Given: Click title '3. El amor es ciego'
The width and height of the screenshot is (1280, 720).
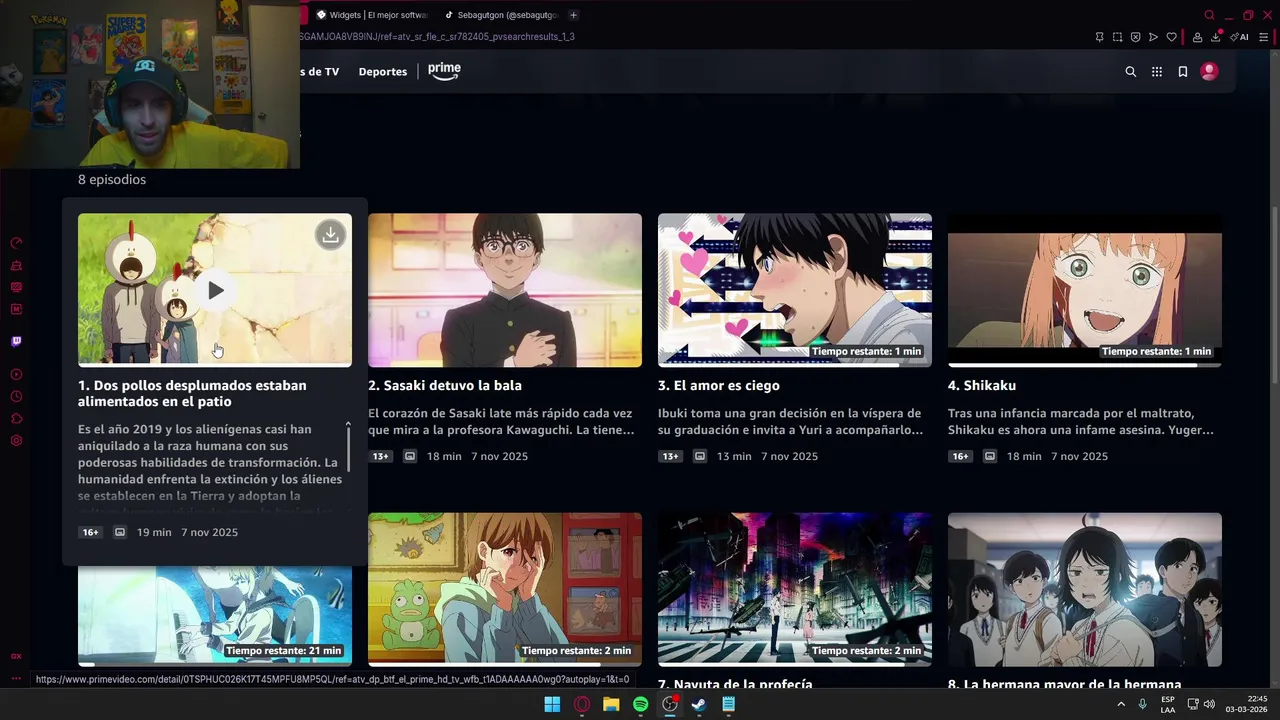Looking at the screenshot, I should [x=719, y=385].
